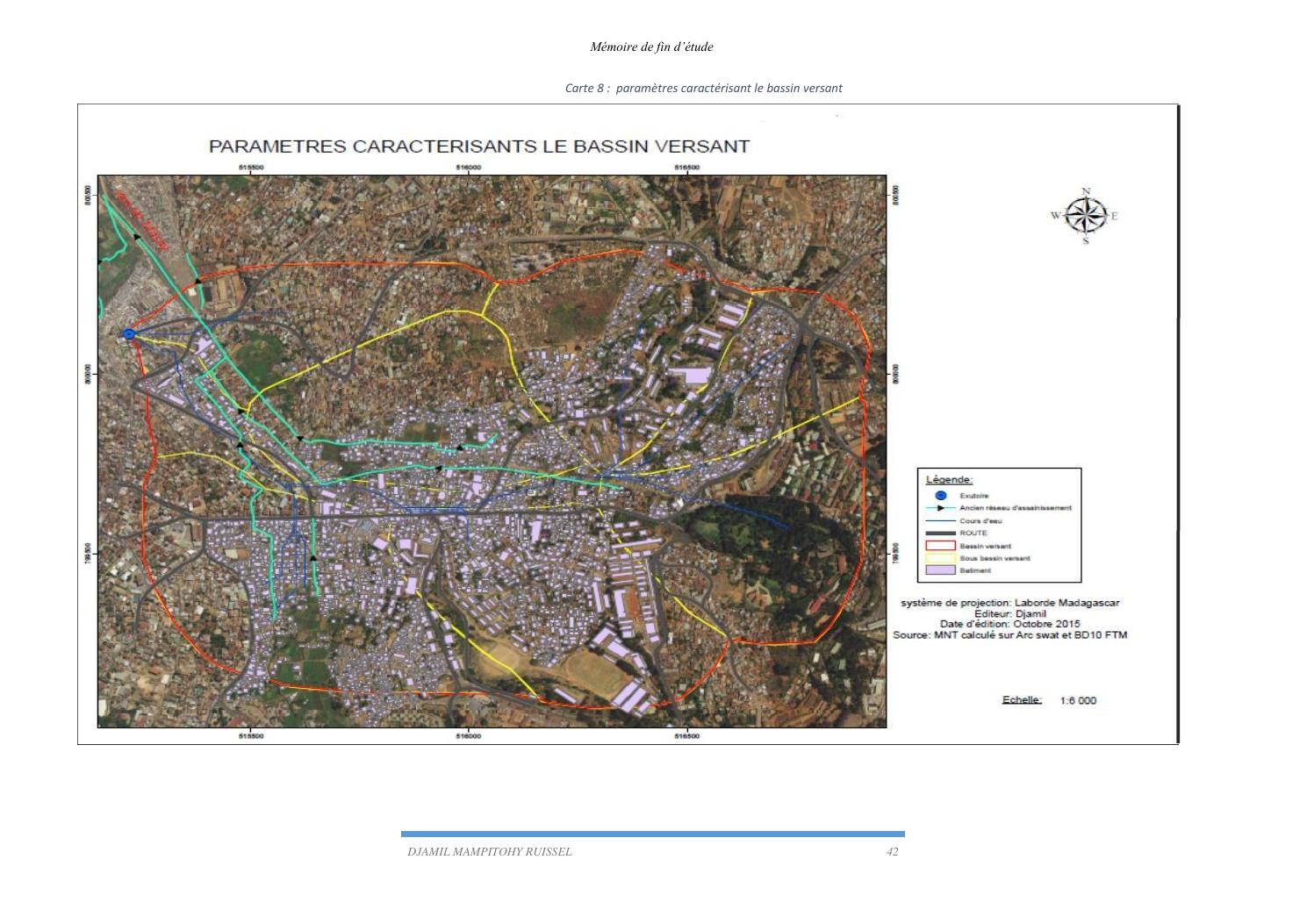Screen dimensions: 1307x924
Task: Click the red Bassin versant rectangle in legend
Action: [941, 546]
